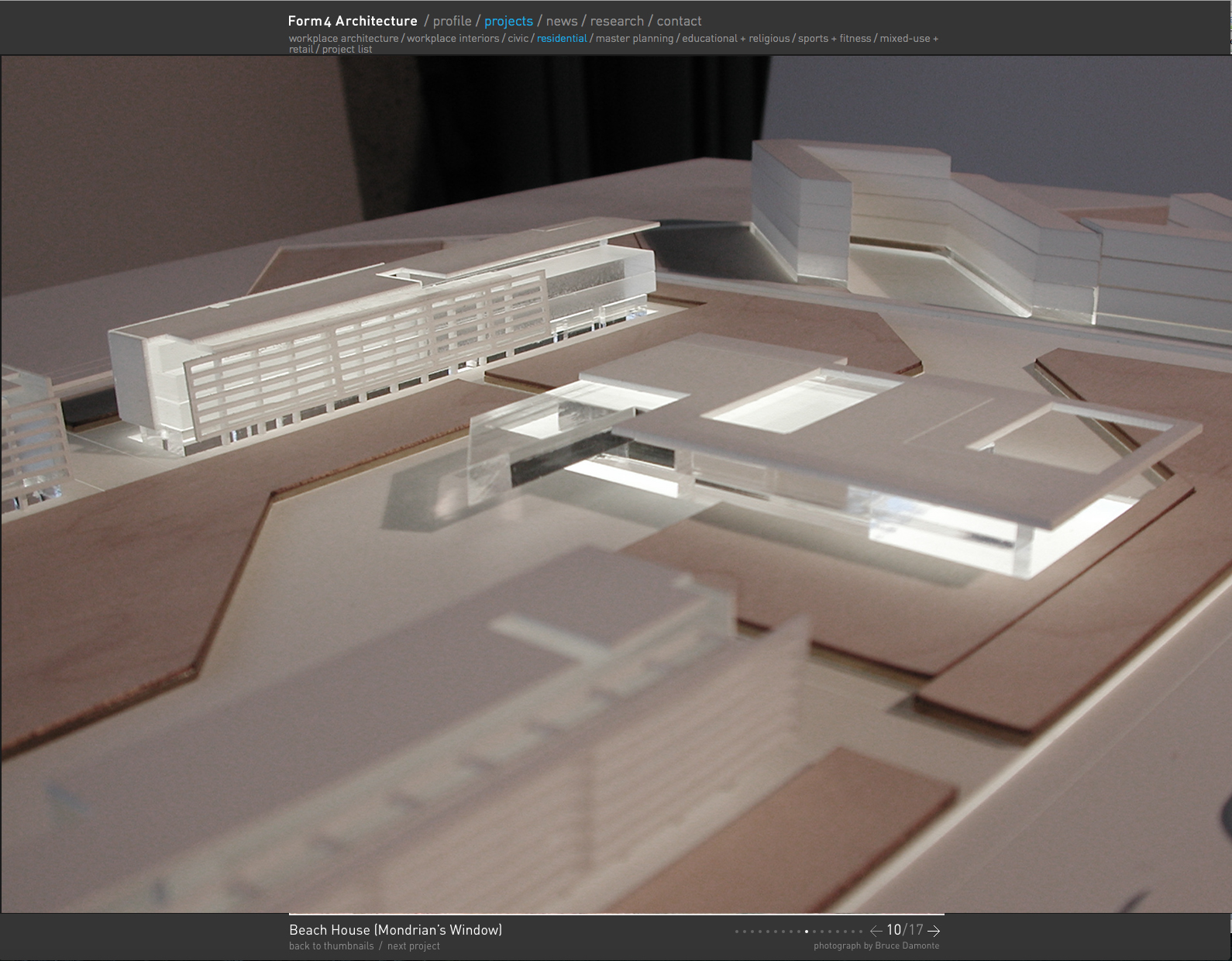Jump to the last slide dot
Viewport: 1232px width, 961px height.
pos(861,932)
